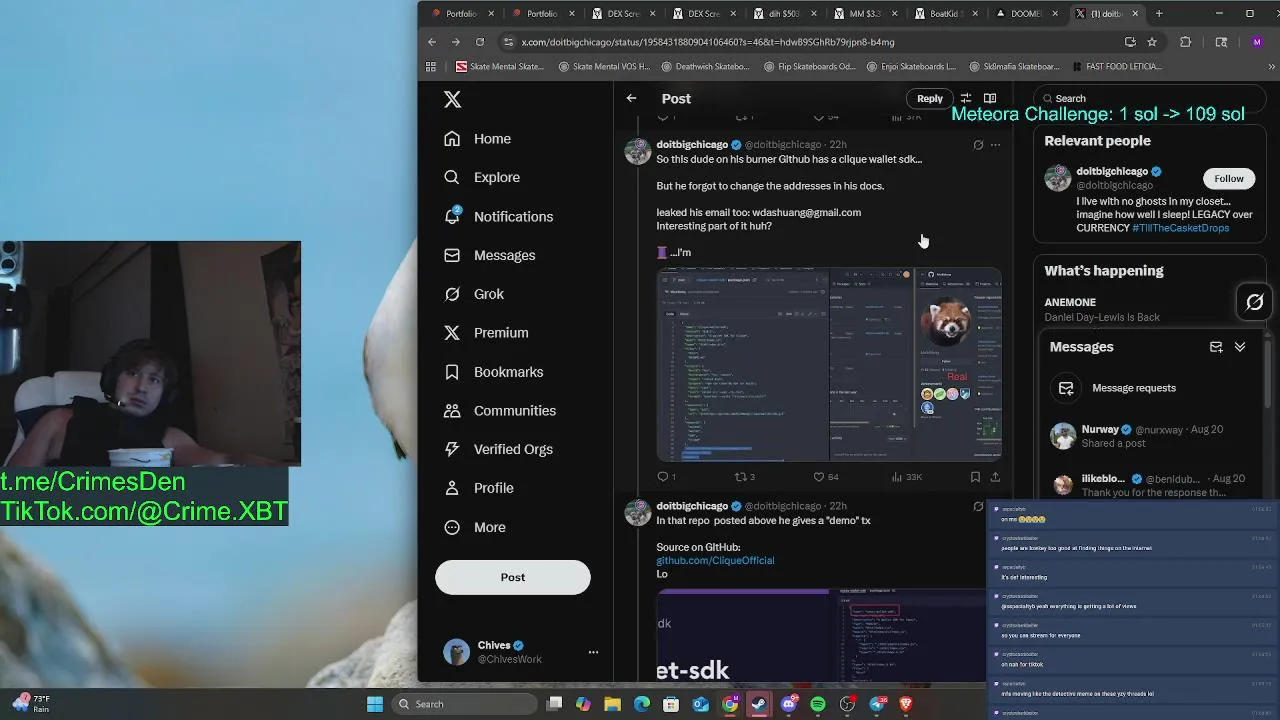The width and height of the screenshot is (1280, 720).
Task: Click the browser address bar URL
Action: [708, 42]
